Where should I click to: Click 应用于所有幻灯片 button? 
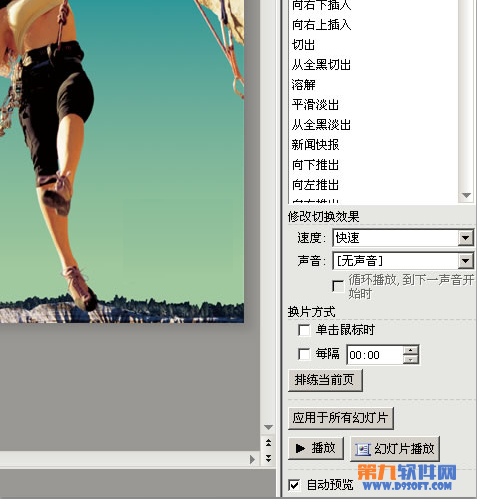tap(341, 418)
